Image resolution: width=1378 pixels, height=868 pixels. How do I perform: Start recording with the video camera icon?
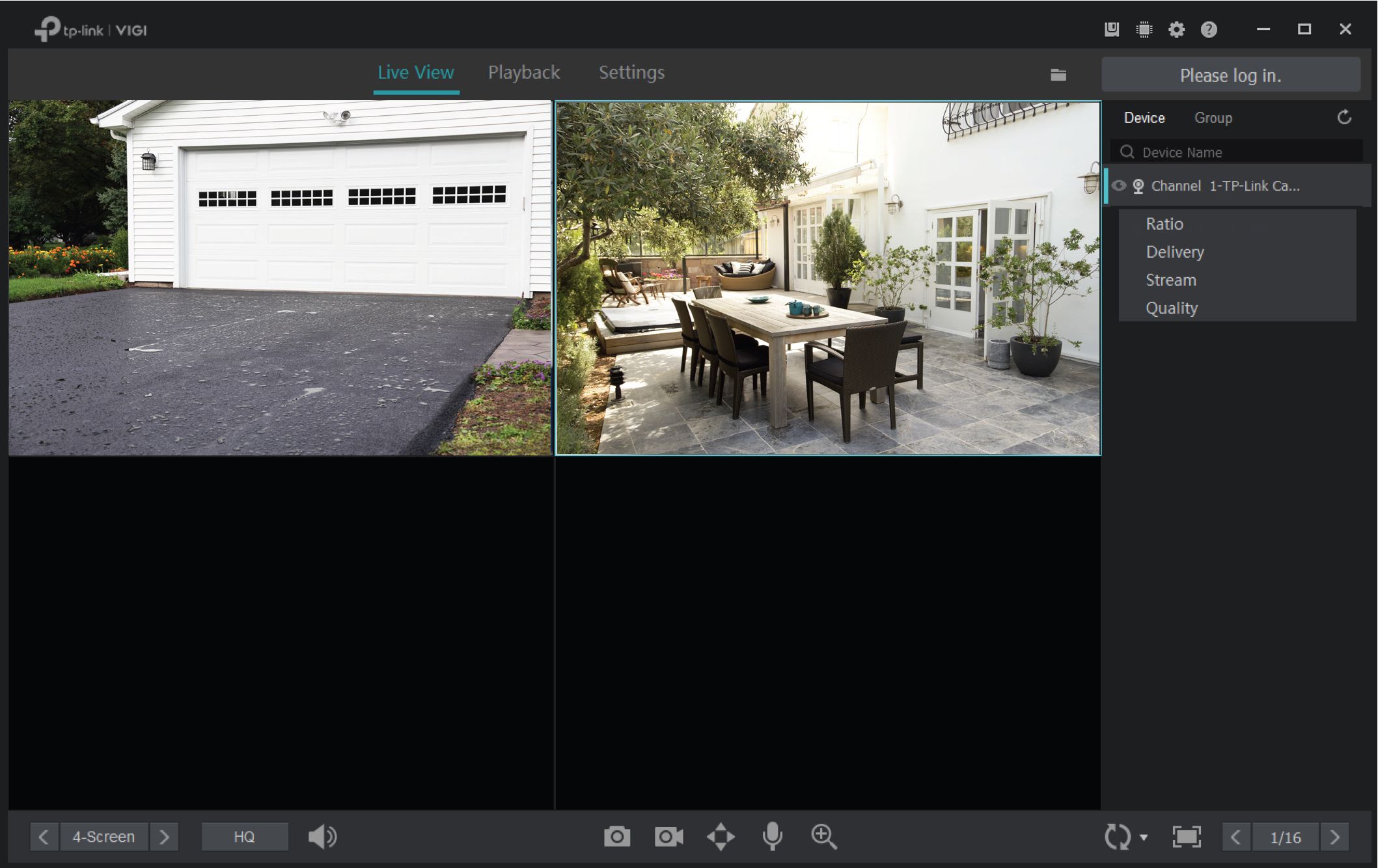(x=668, y=836)
